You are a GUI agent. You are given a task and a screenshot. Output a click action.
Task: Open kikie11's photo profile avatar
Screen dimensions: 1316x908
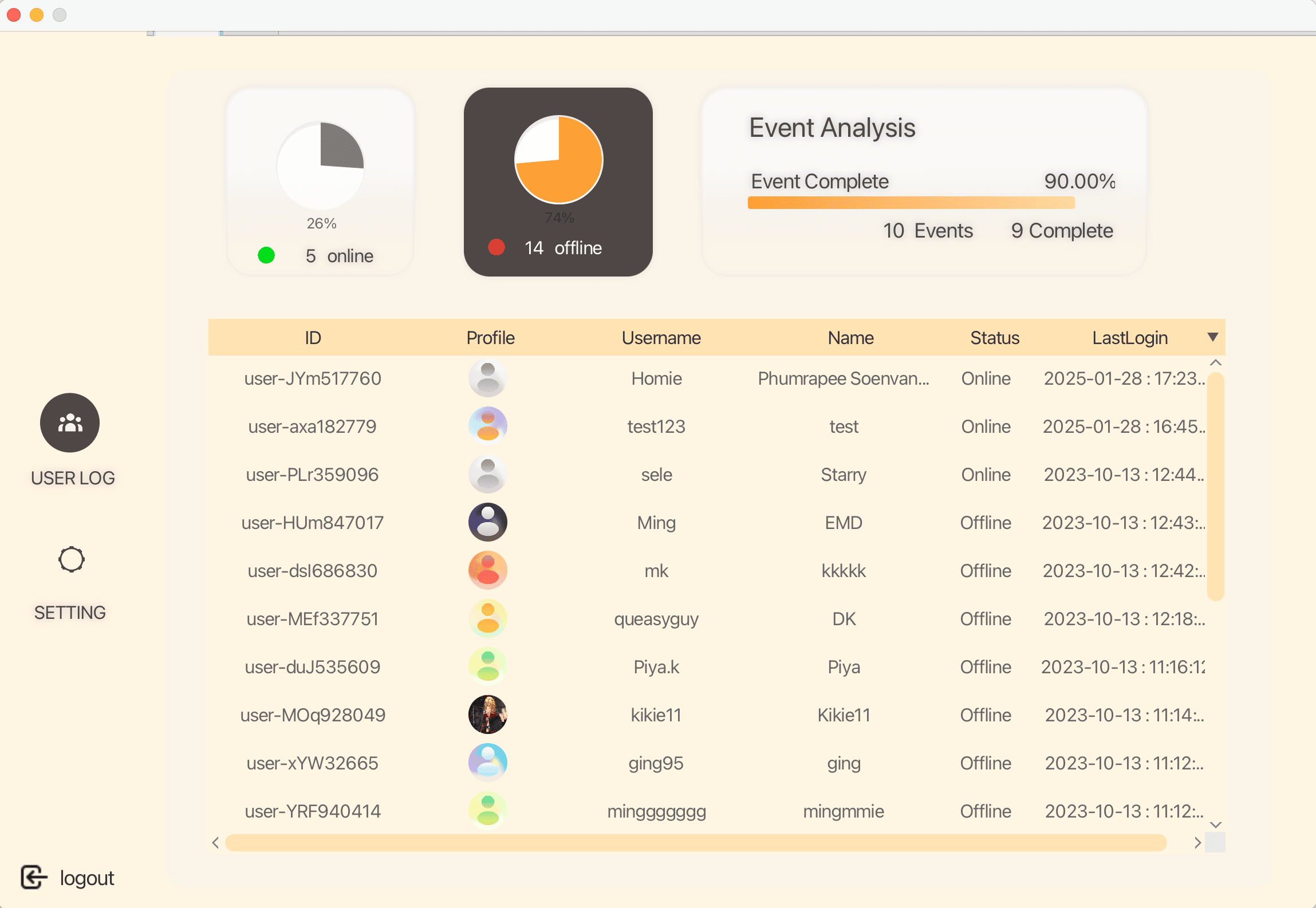488,715
